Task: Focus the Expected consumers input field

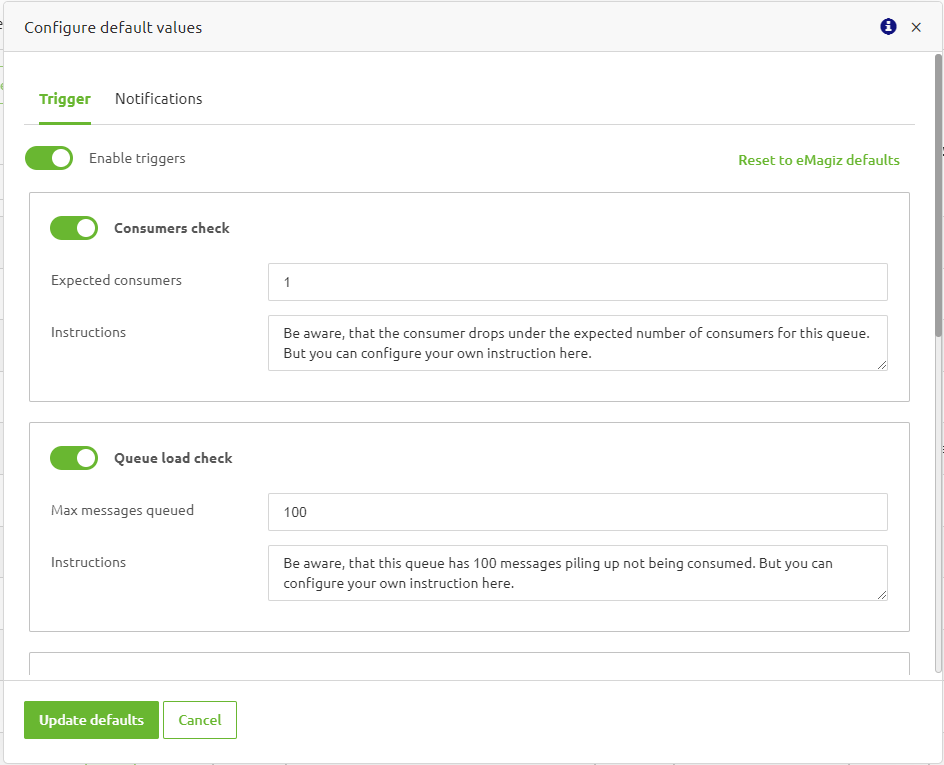Action: 577,281
